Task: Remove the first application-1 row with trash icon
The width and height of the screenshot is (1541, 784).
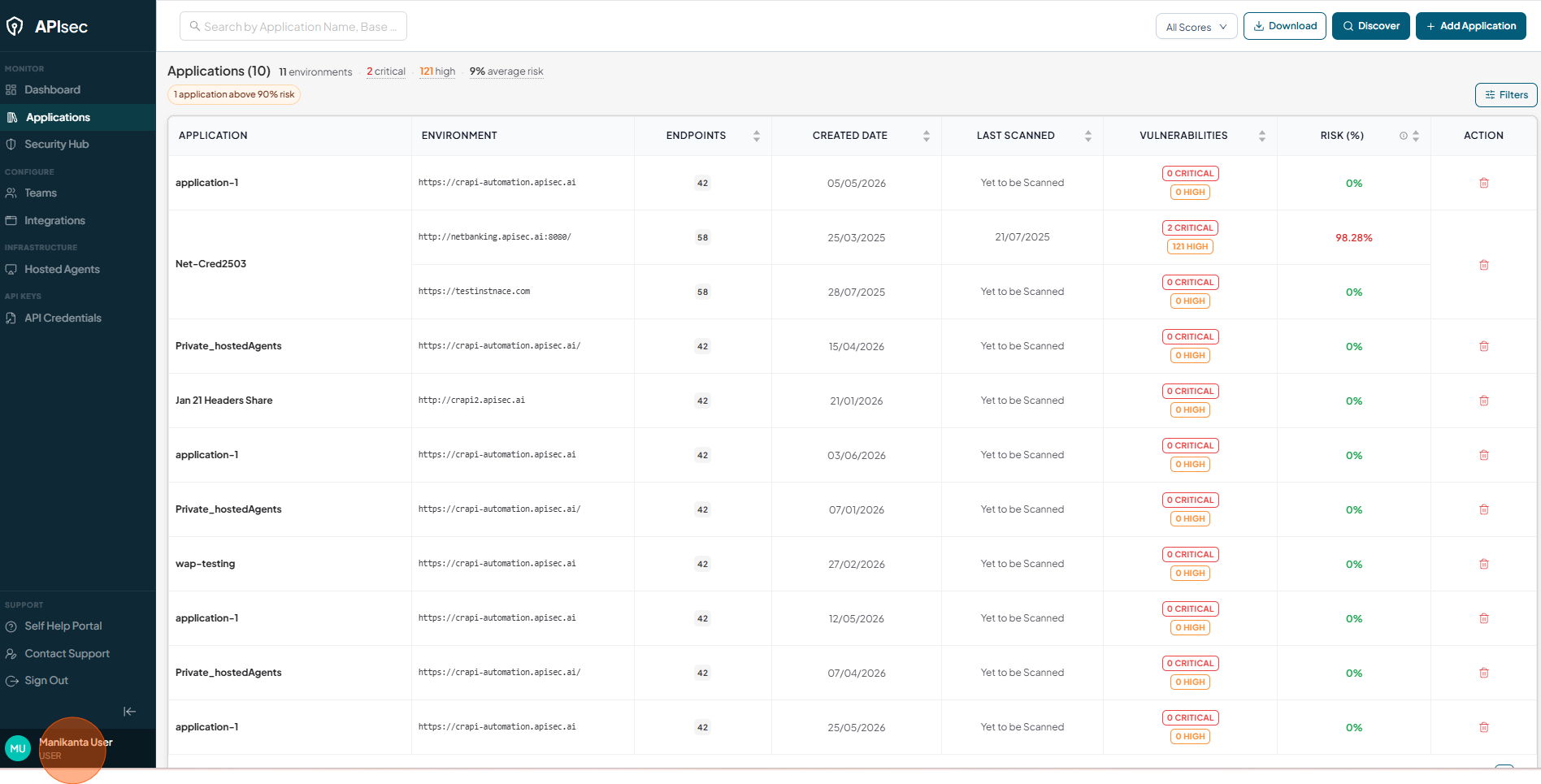Action: point(1483,183)
